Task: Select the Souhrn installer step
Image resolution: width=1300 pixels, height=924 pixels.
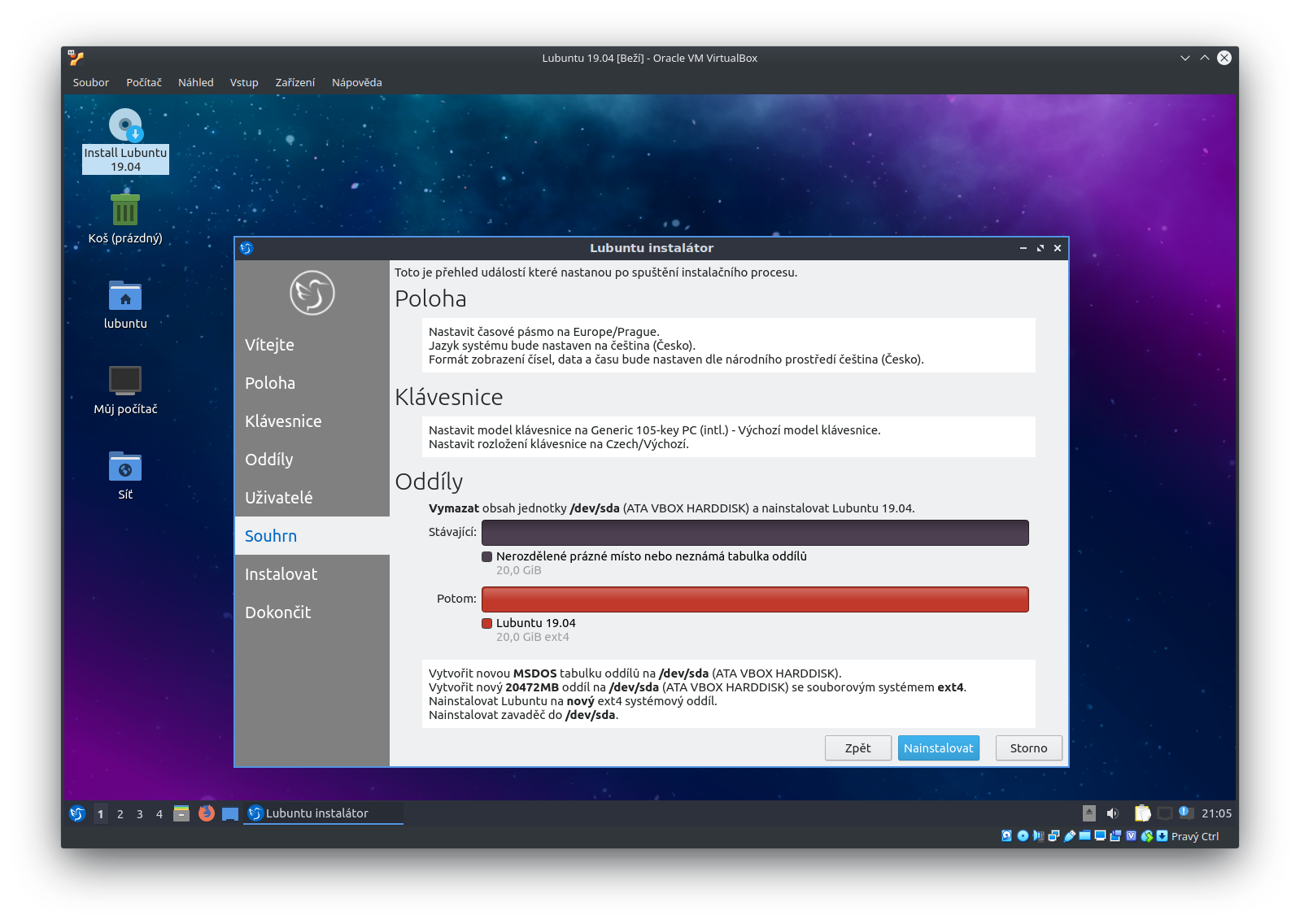Action: [312, 536]
